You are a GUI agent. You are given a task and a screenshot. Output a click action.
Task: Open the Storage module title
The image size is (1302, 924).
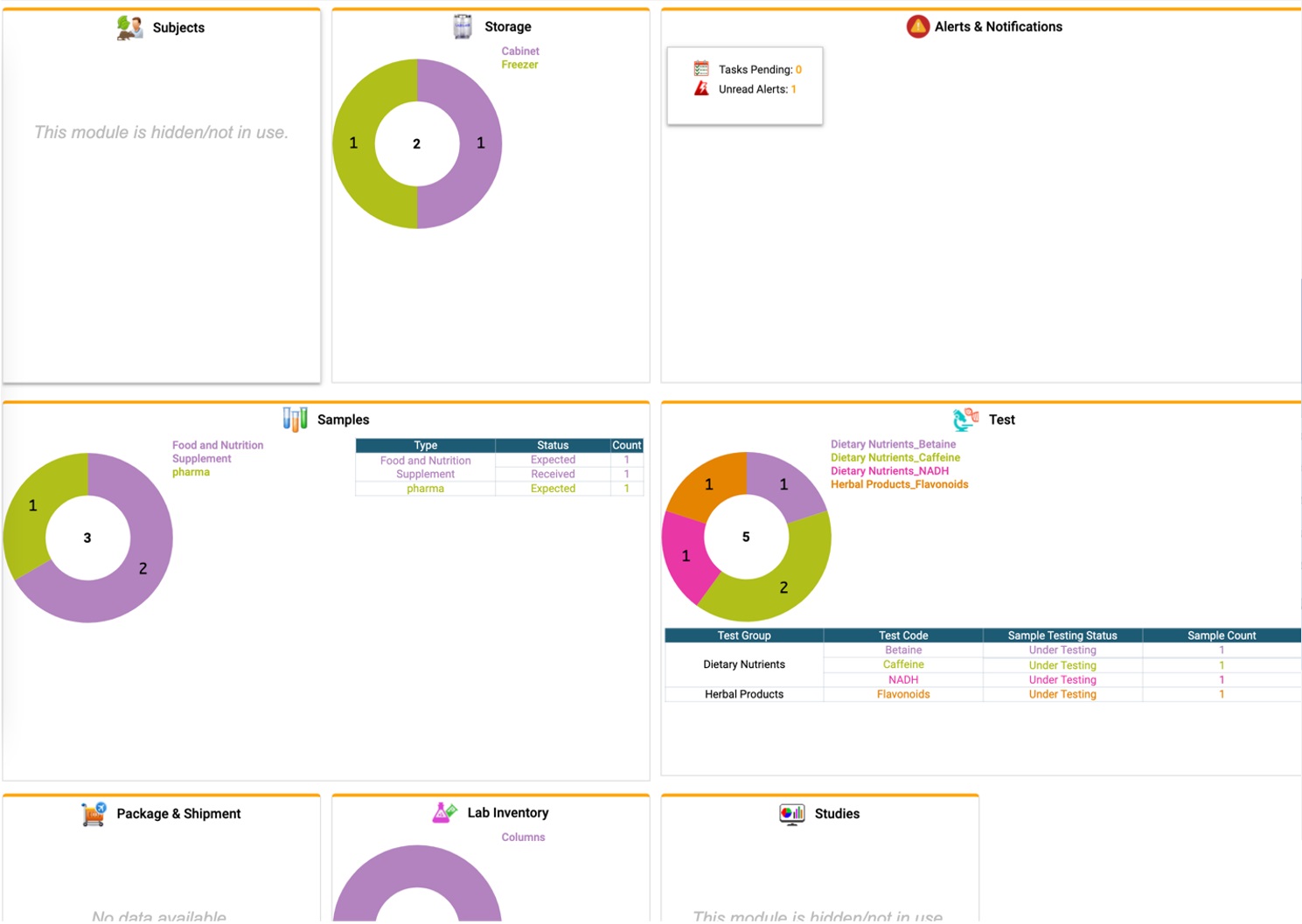click(508, 27)
